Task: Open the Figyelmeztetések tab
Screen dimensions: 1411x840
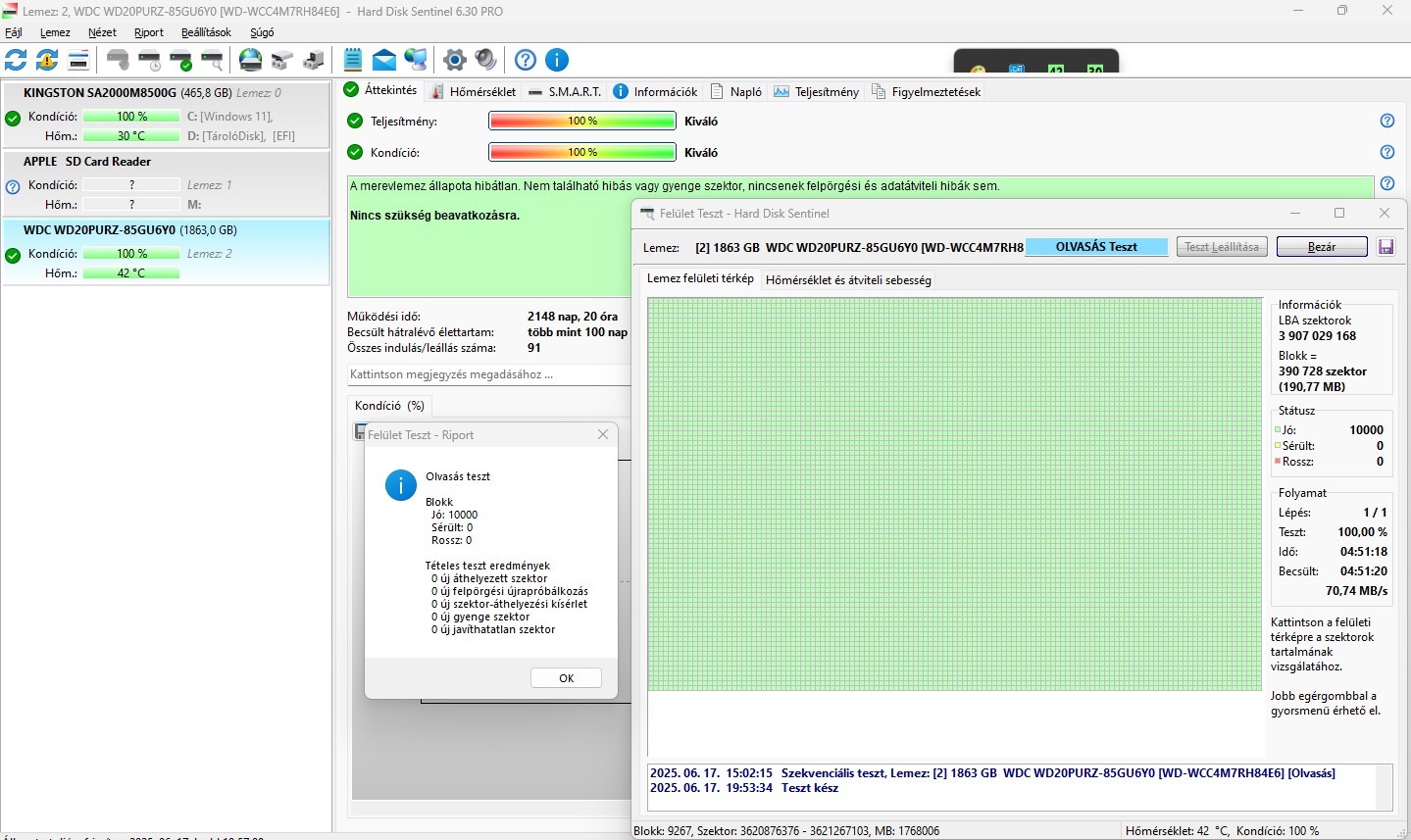Action: [926, 91]
